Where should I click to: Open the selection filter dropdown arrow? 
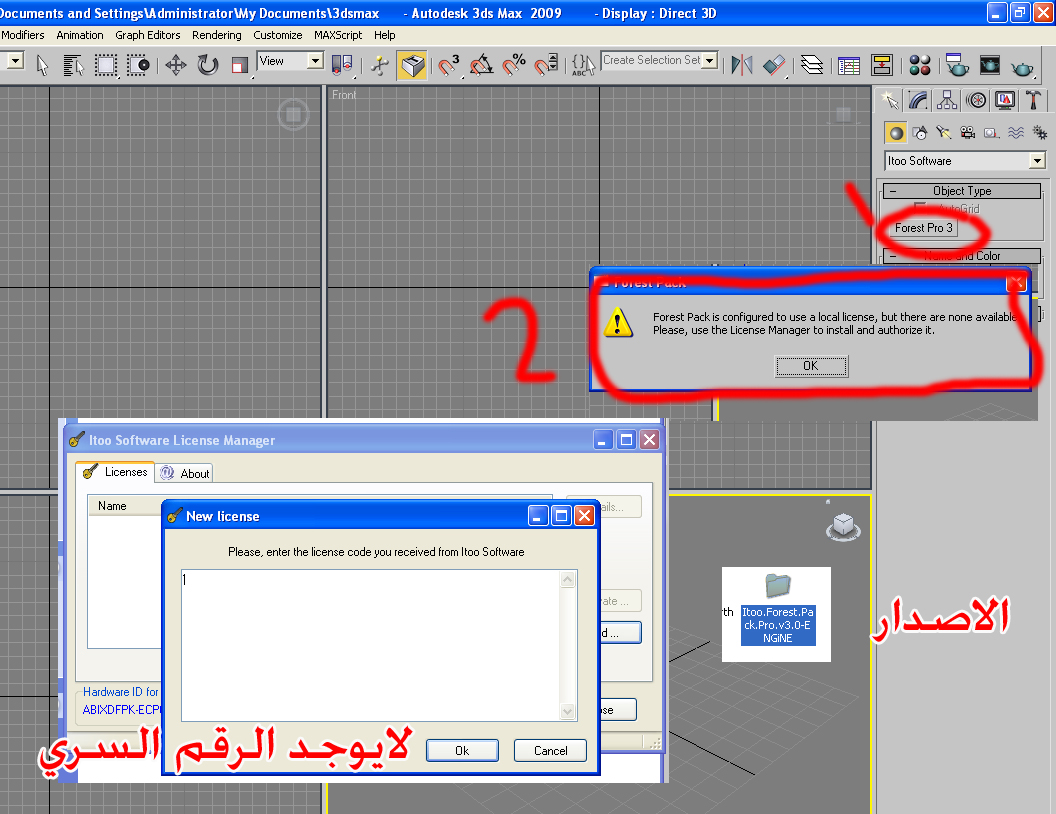(14, 61)
